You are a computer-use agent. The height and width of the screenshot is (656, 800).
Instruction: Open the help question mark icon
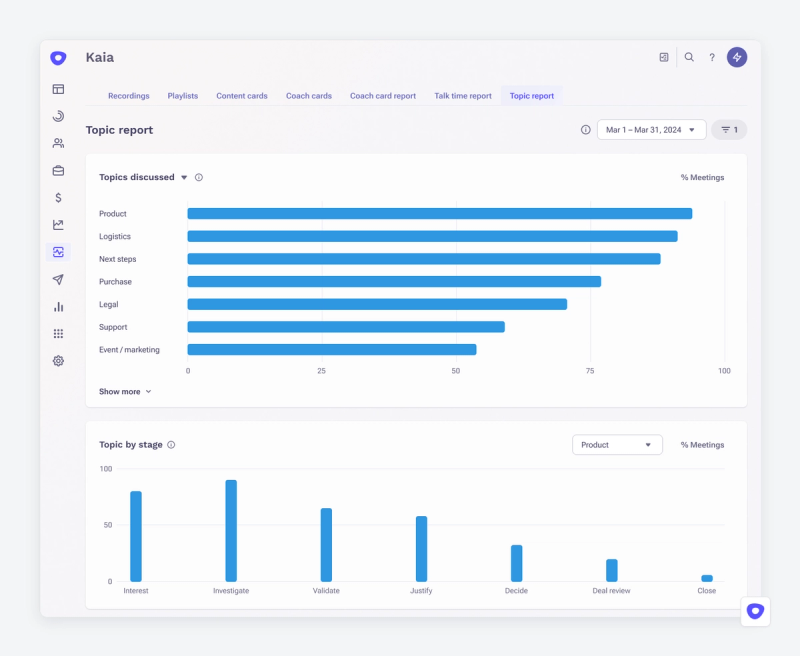pos(712,57)
